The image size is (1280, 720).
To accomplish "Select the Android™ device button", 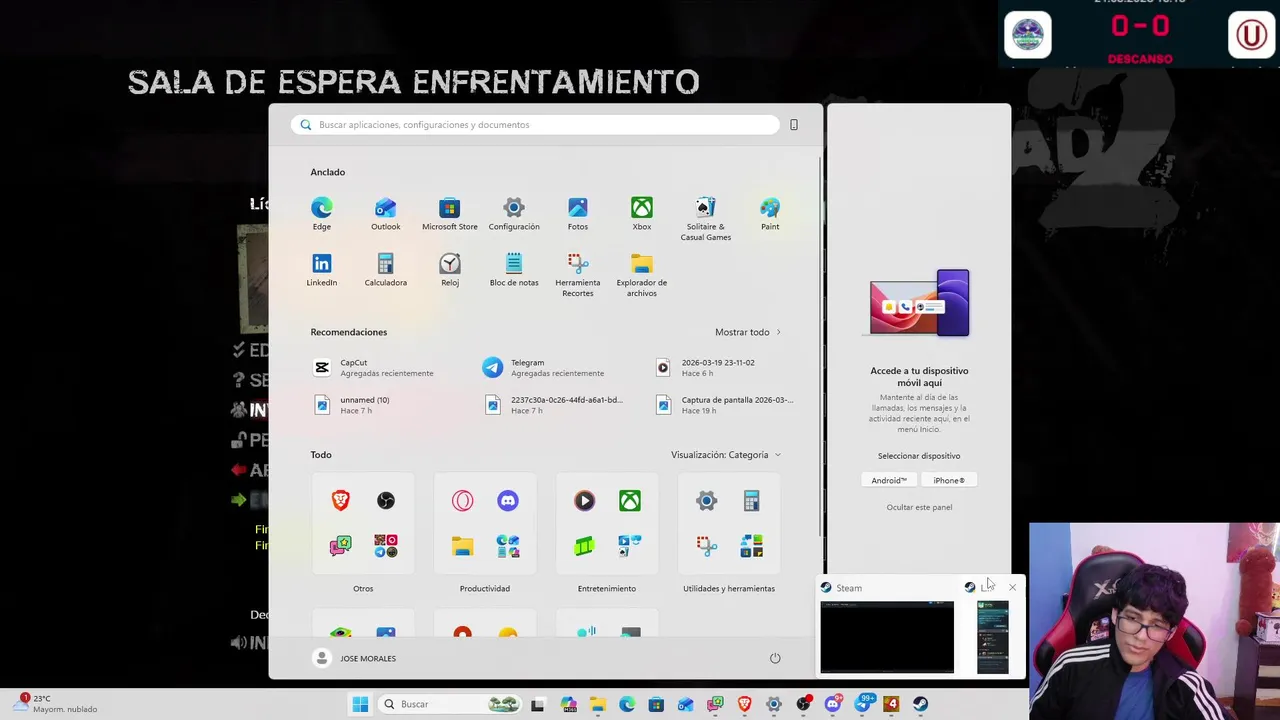I will [x=889, y=480].
